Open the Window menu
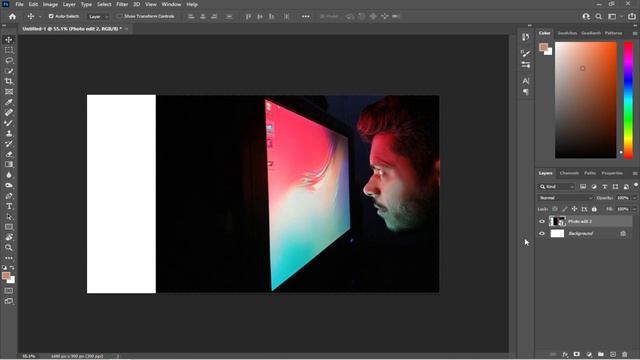 click(171, 4)
